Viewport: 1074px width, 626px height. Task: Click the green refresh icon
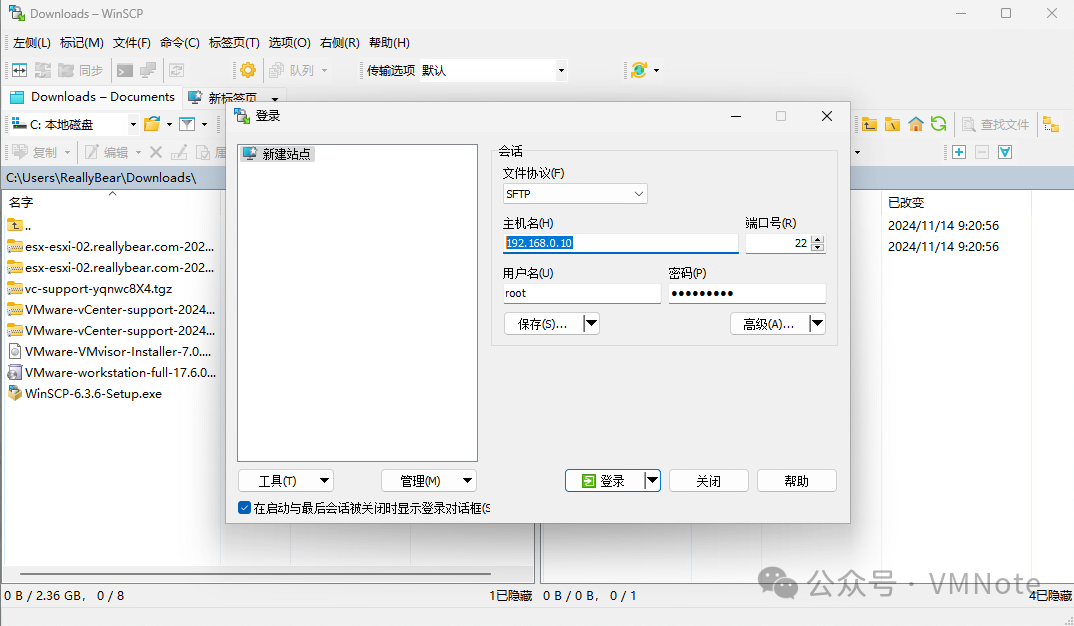[x=938, y=124]
